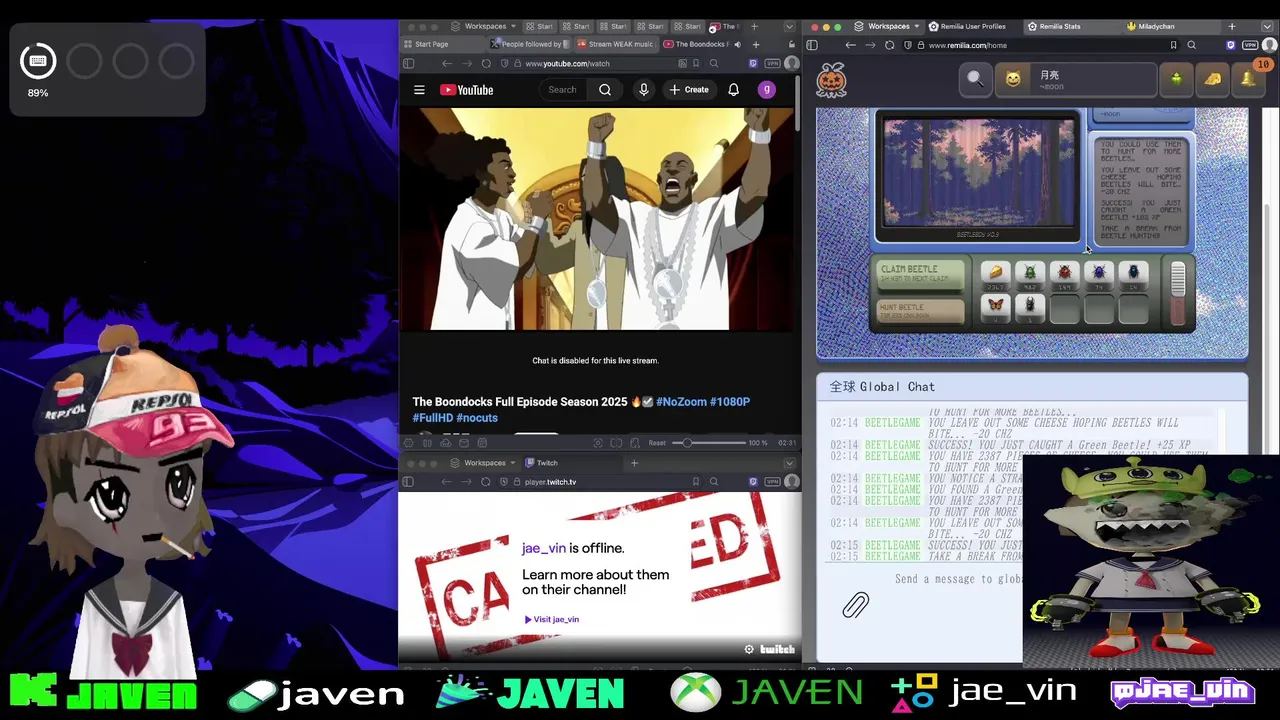Viewport: 1280px width, 720px height.
Task: Click the Remilia pumpkin logo
Action: [832, 79]
